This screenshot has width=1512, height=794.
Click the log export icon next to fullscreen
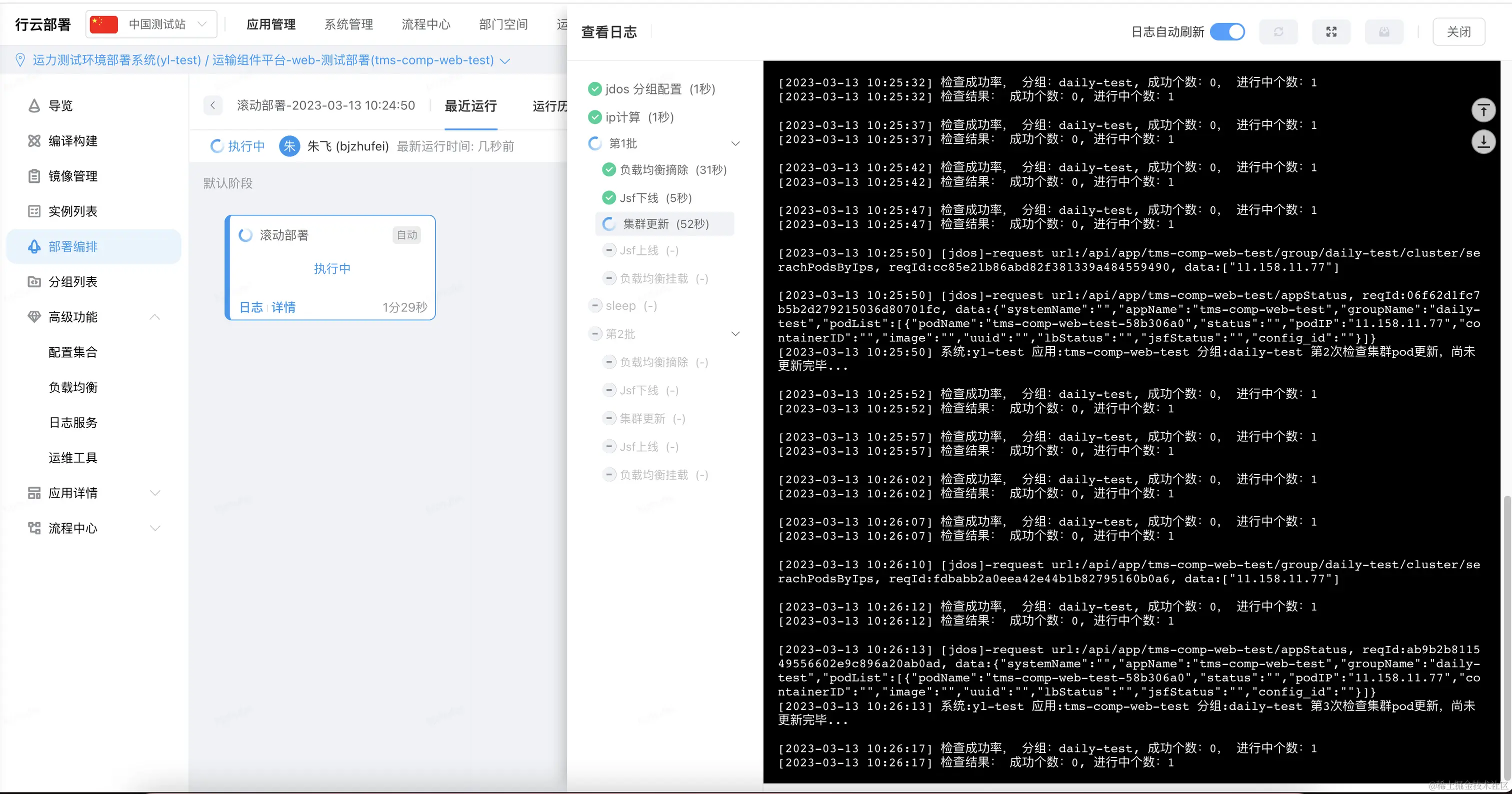point(1383,31)
